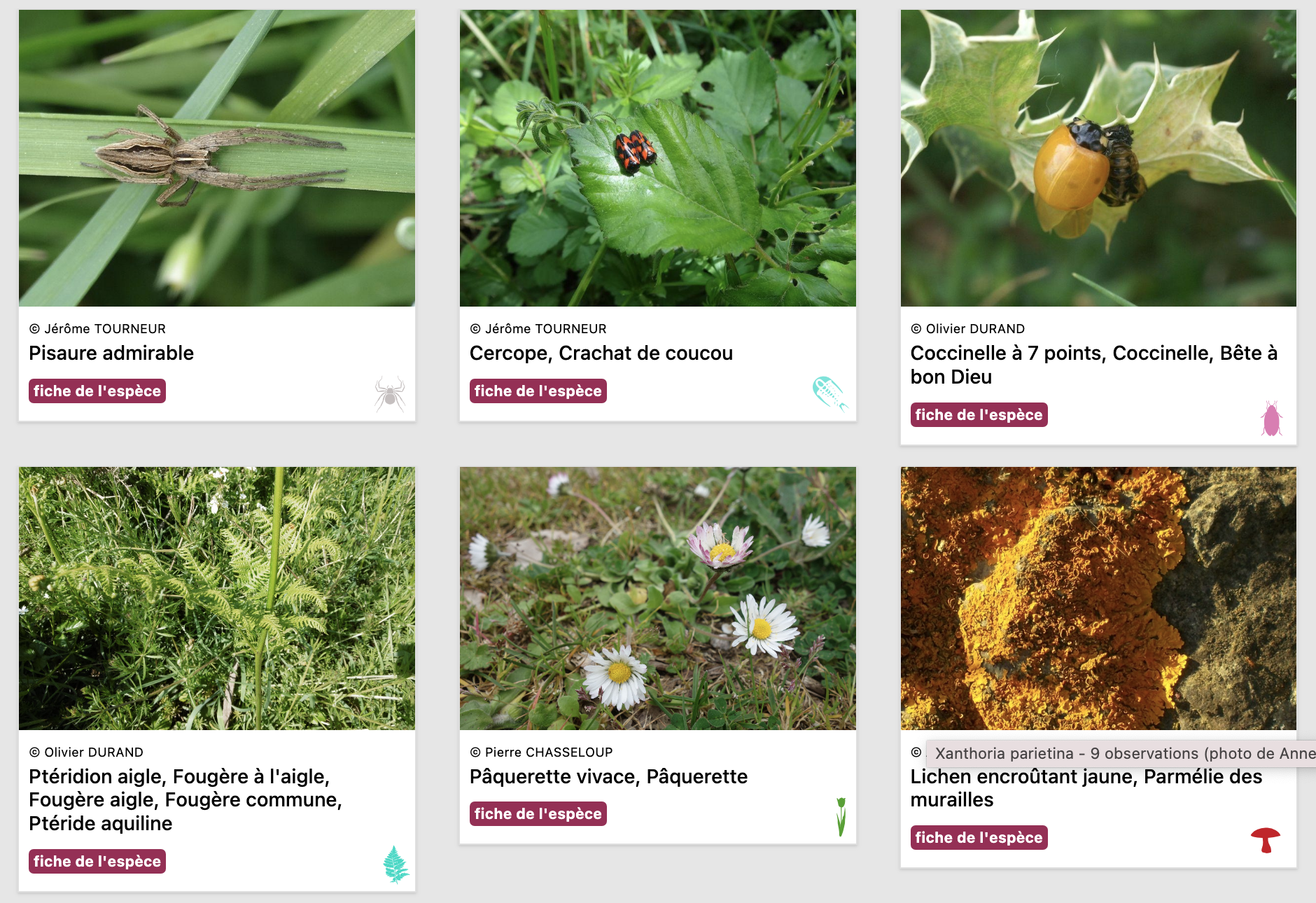
Task: Open species sheet for Pisaure admirable
Action: pyautogui.click(x=97, y=391)
